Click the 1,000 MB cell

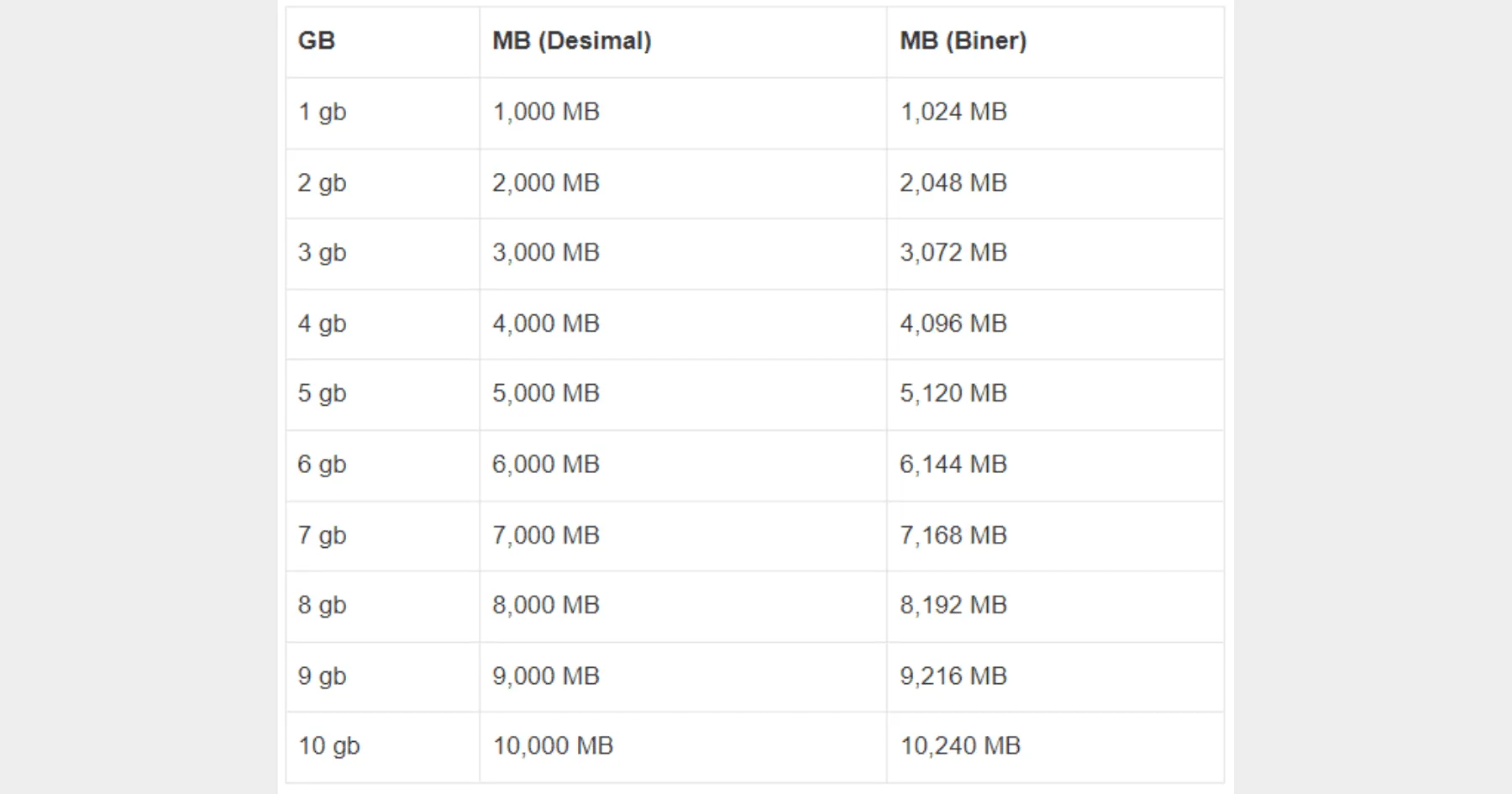(x=546, y=112)
